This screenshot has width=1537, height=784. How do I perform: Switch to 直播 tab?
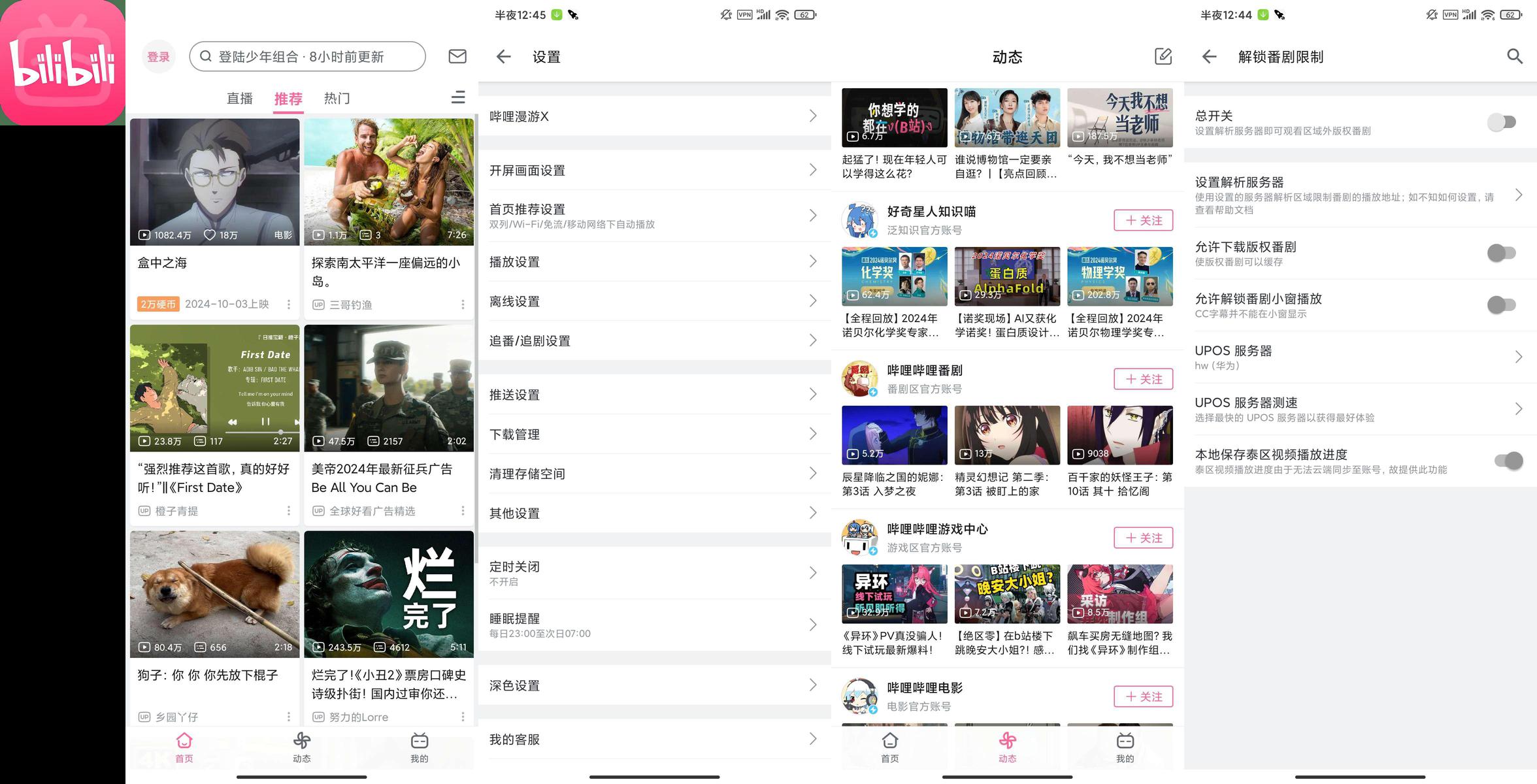[240, 99]
